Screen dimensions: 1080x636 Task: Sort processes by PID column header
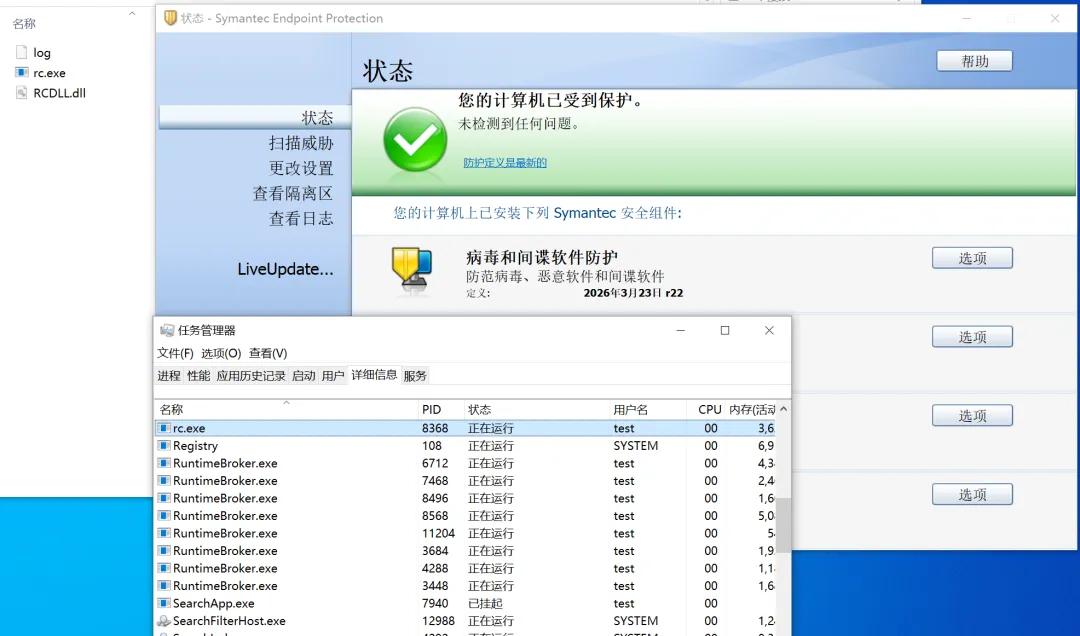point(441,409)
